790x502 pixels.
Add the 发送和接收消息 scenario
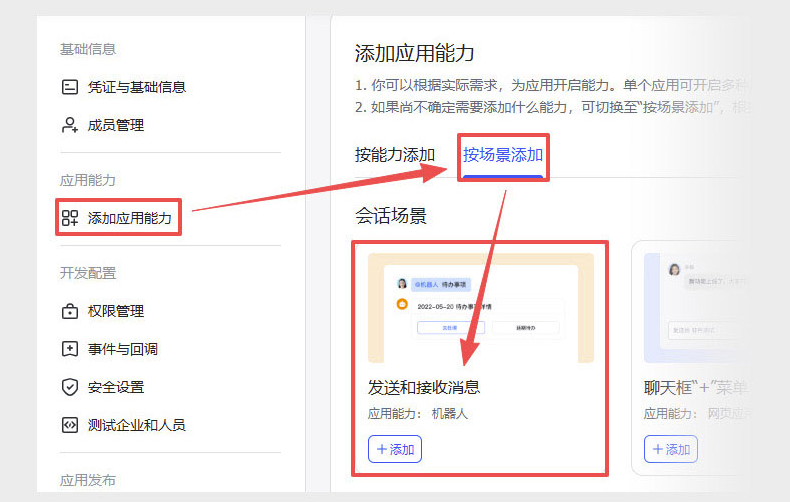pos(395,449)
